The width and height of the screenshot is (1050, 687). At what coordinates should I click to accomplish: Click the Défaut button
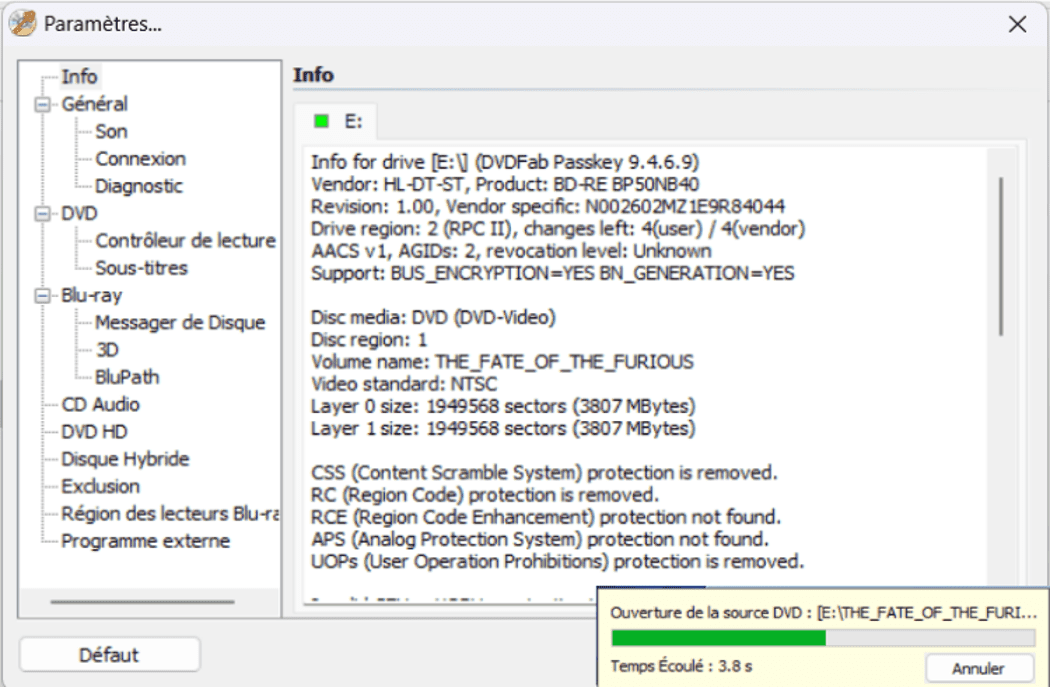click(x=109, y=654)
